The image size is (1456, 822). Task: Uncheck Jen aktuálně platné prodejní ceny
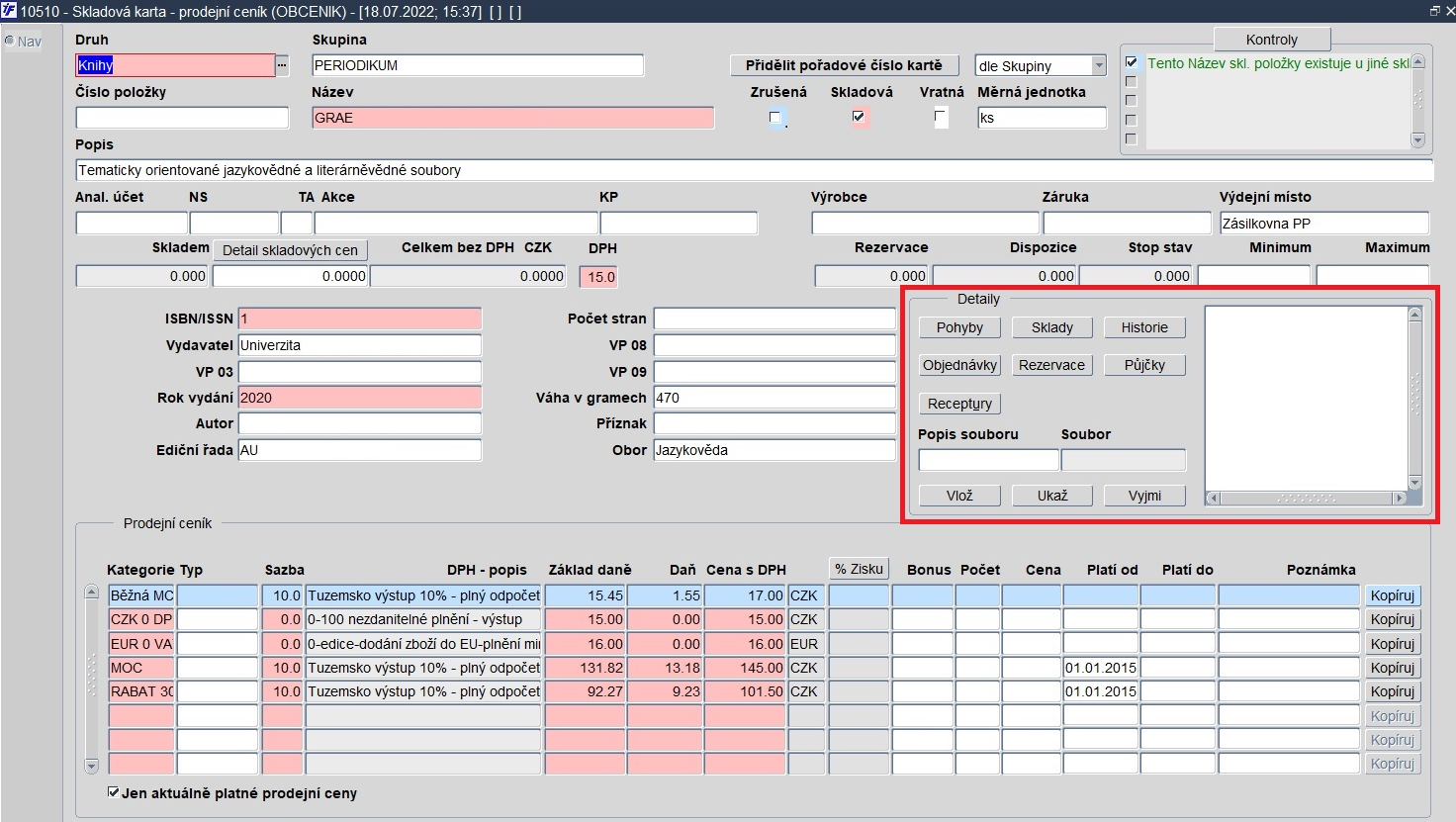click(114, 792)
